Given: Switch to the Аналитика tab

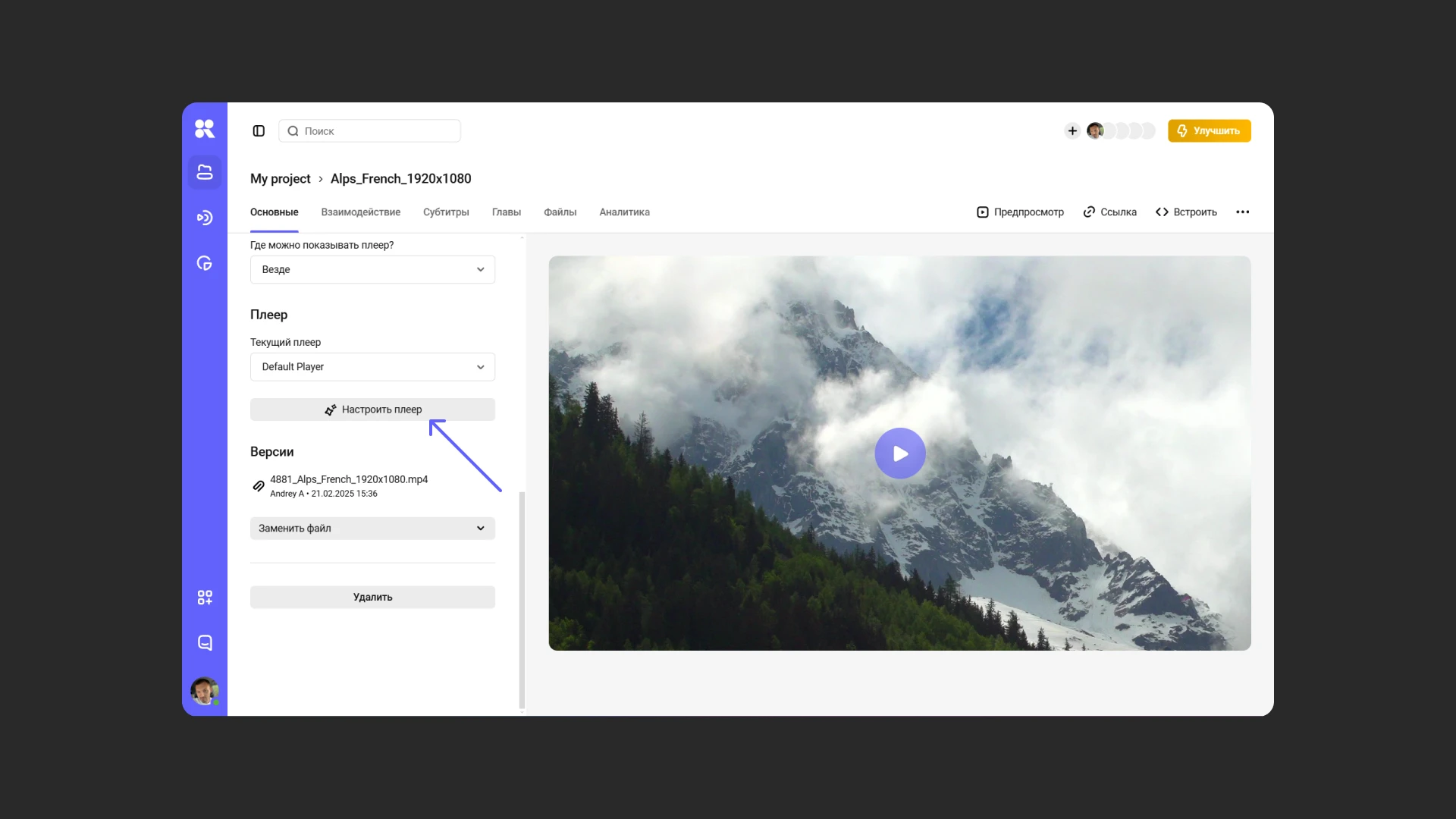Looking at the screenshot, I should click(x=624, y=212).
